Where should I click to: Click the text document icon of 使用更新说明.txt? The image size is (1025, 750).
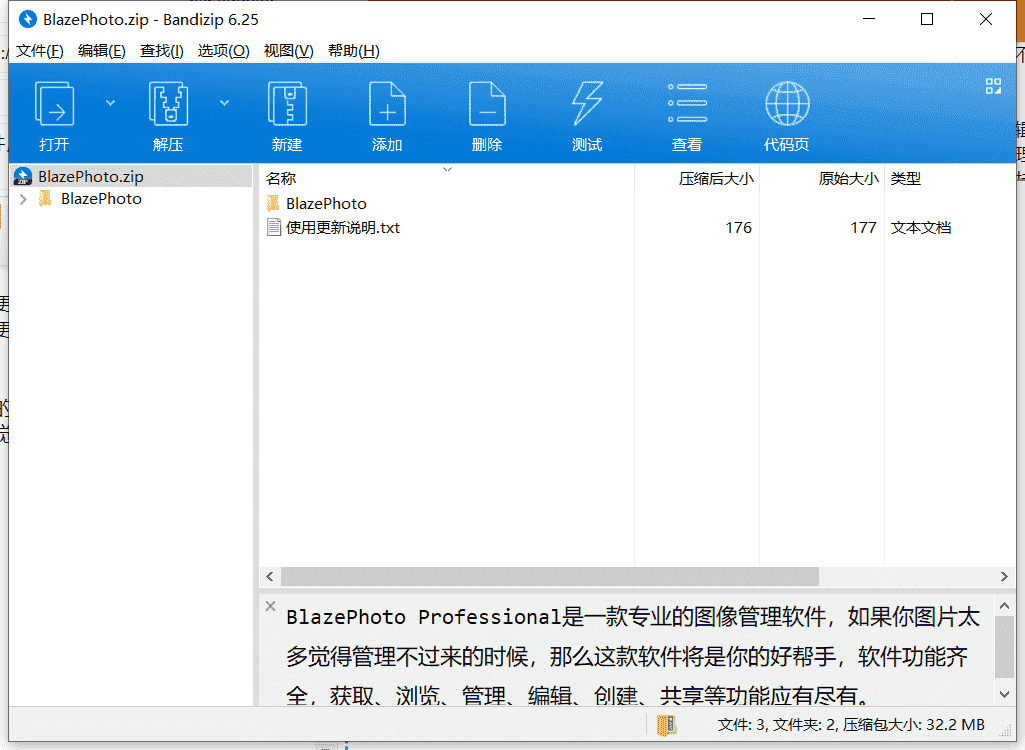(x=273, y=228)
